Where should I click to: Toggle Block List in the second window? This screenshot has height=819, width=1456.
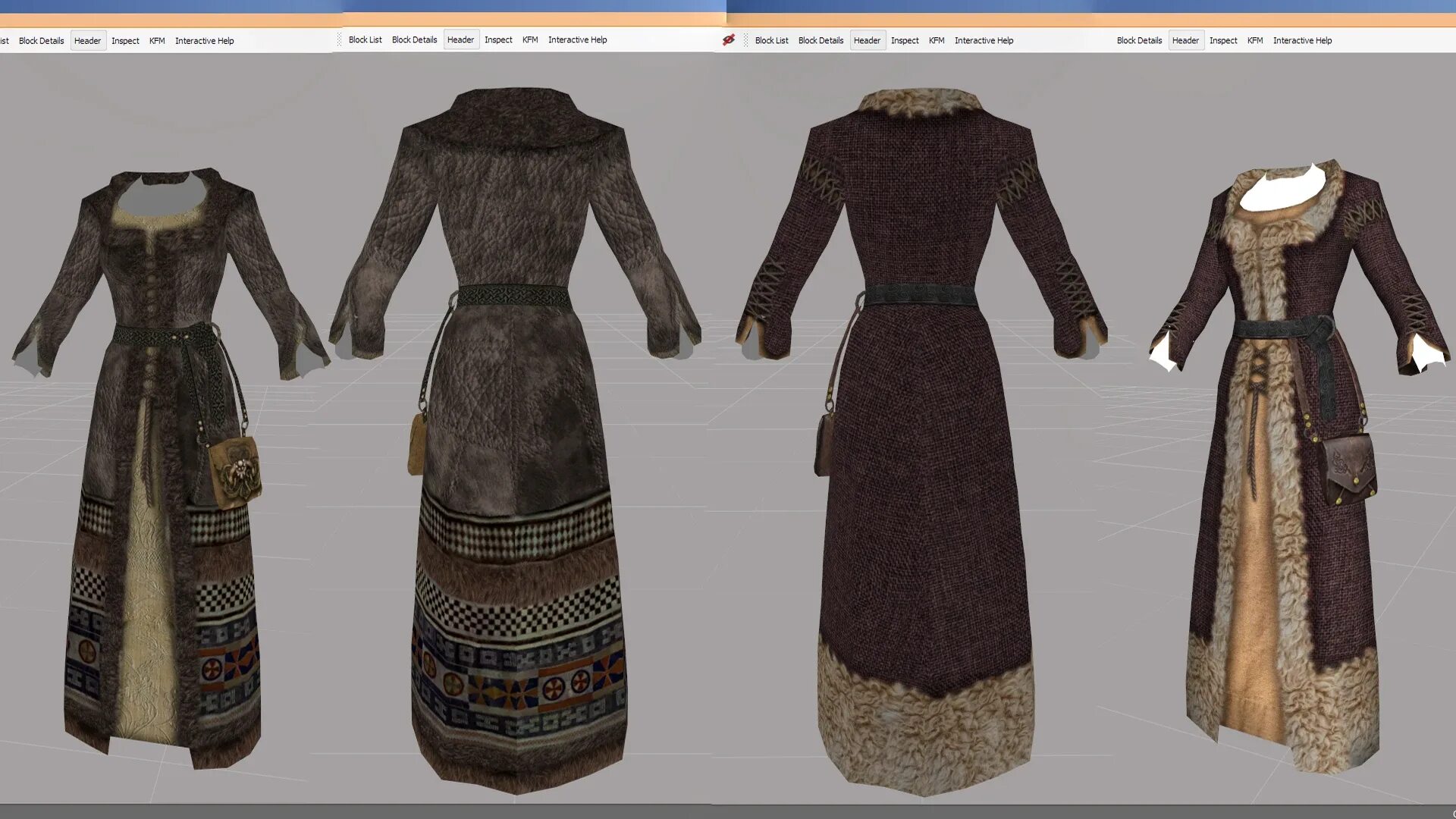[366, 40]
